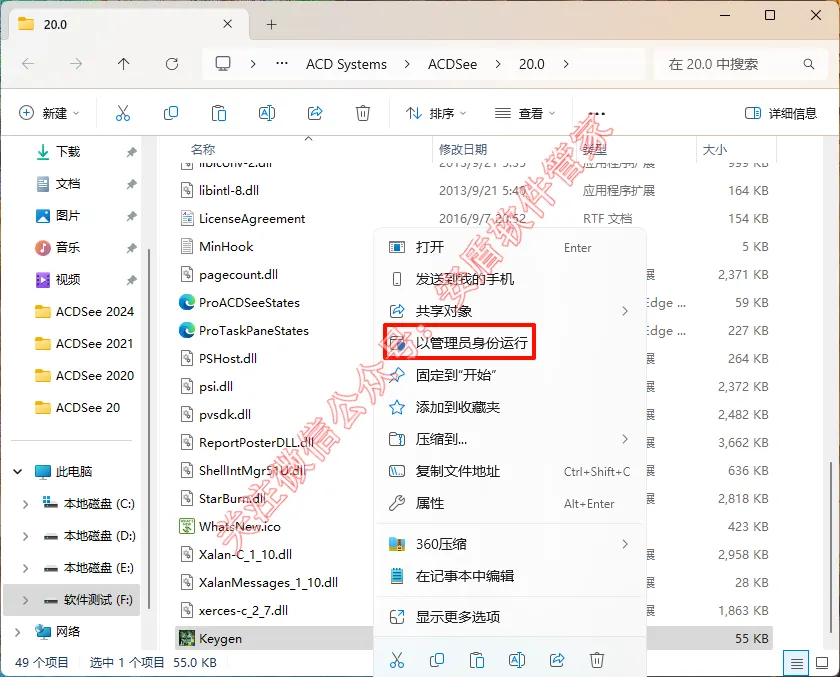Click the context menu Cut icon

point(397,660)
